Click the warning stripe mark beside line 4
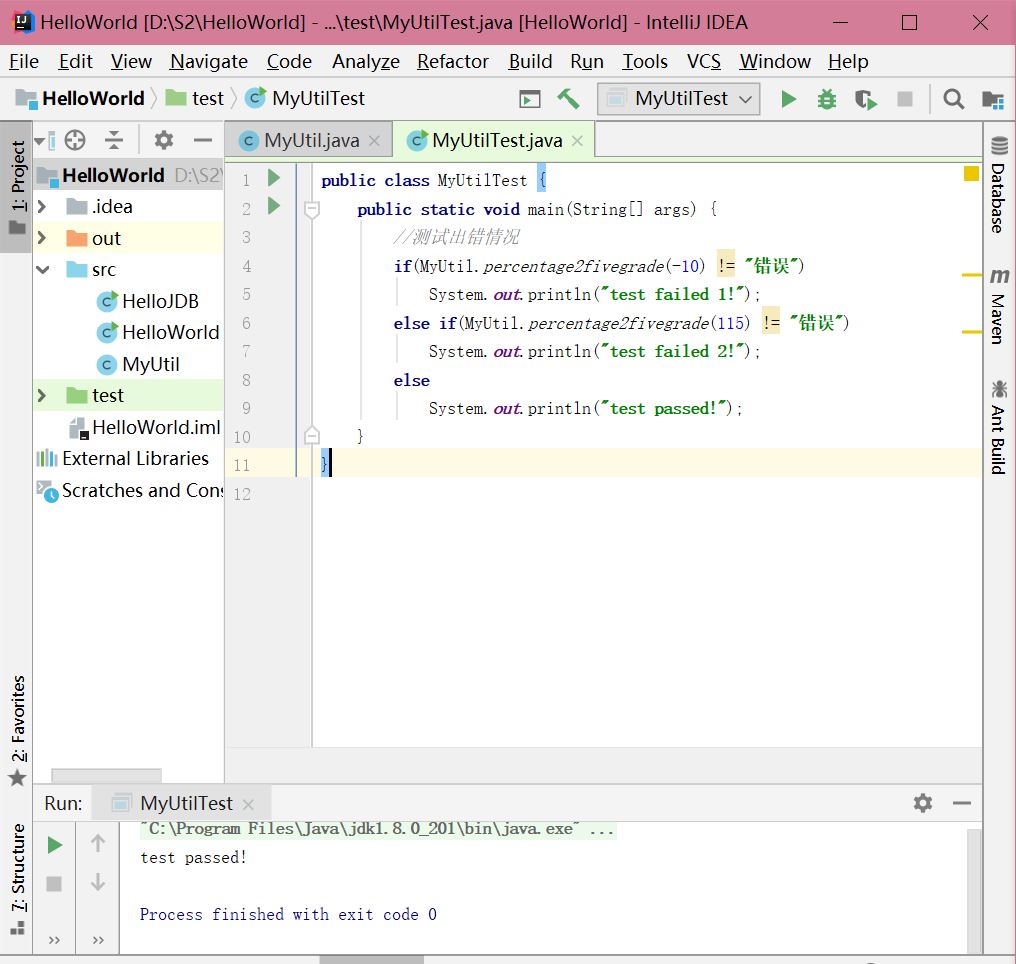 point(972,275)
